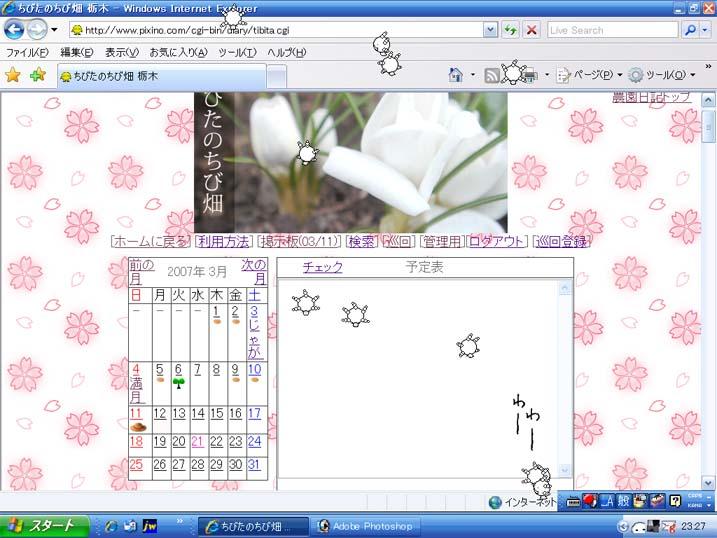Viewport: 717px width, 538px height.
Task: Click the Print printer icon
Action: (x=529, y=75)
